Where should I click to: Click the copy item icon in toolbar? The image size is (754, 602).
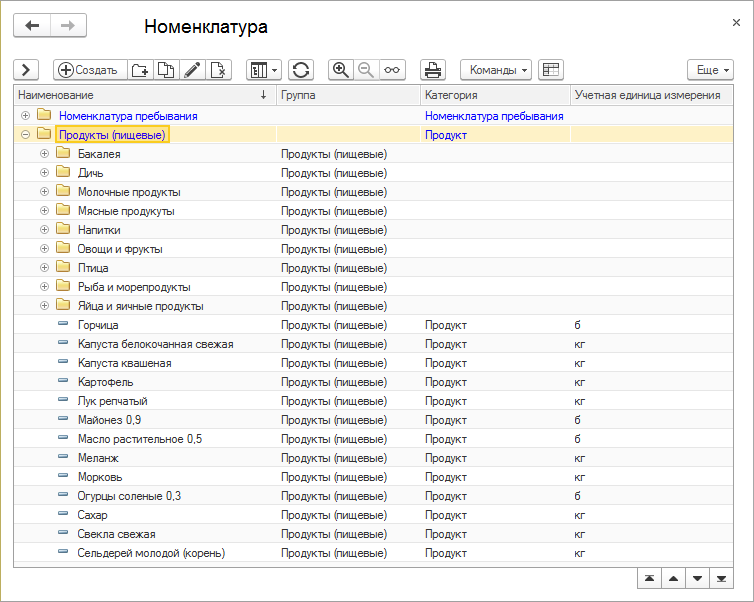click(167, 70)
